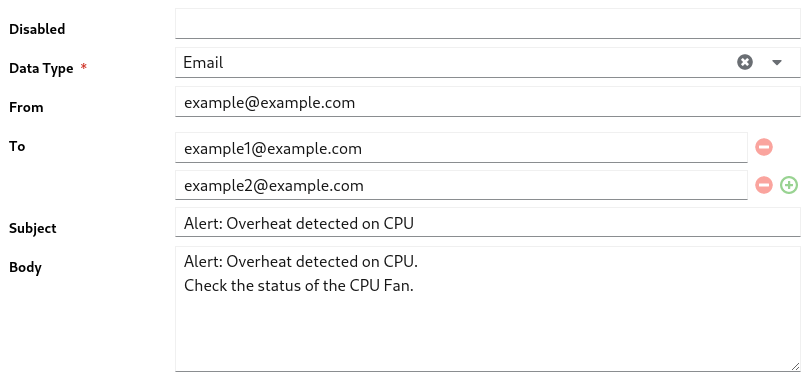Click the Body textarea resize handle

[795, 366]
